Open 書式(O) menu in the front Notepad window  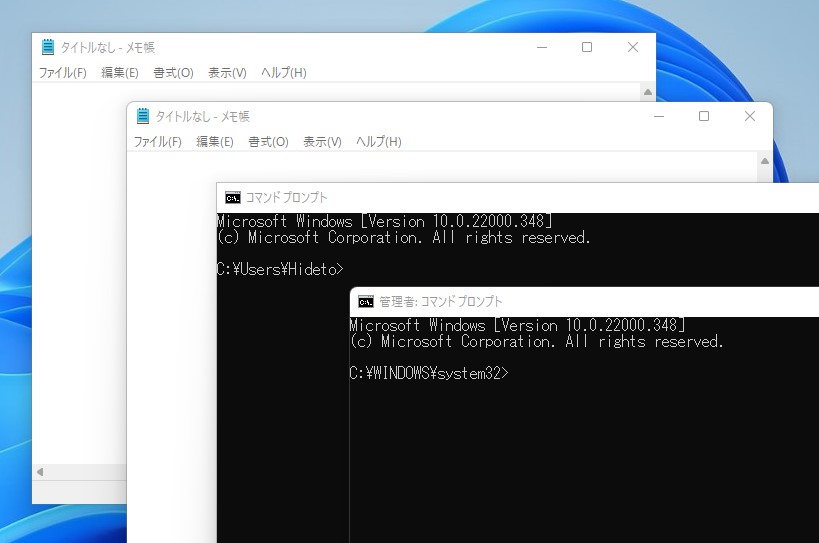tap(268, 141)
